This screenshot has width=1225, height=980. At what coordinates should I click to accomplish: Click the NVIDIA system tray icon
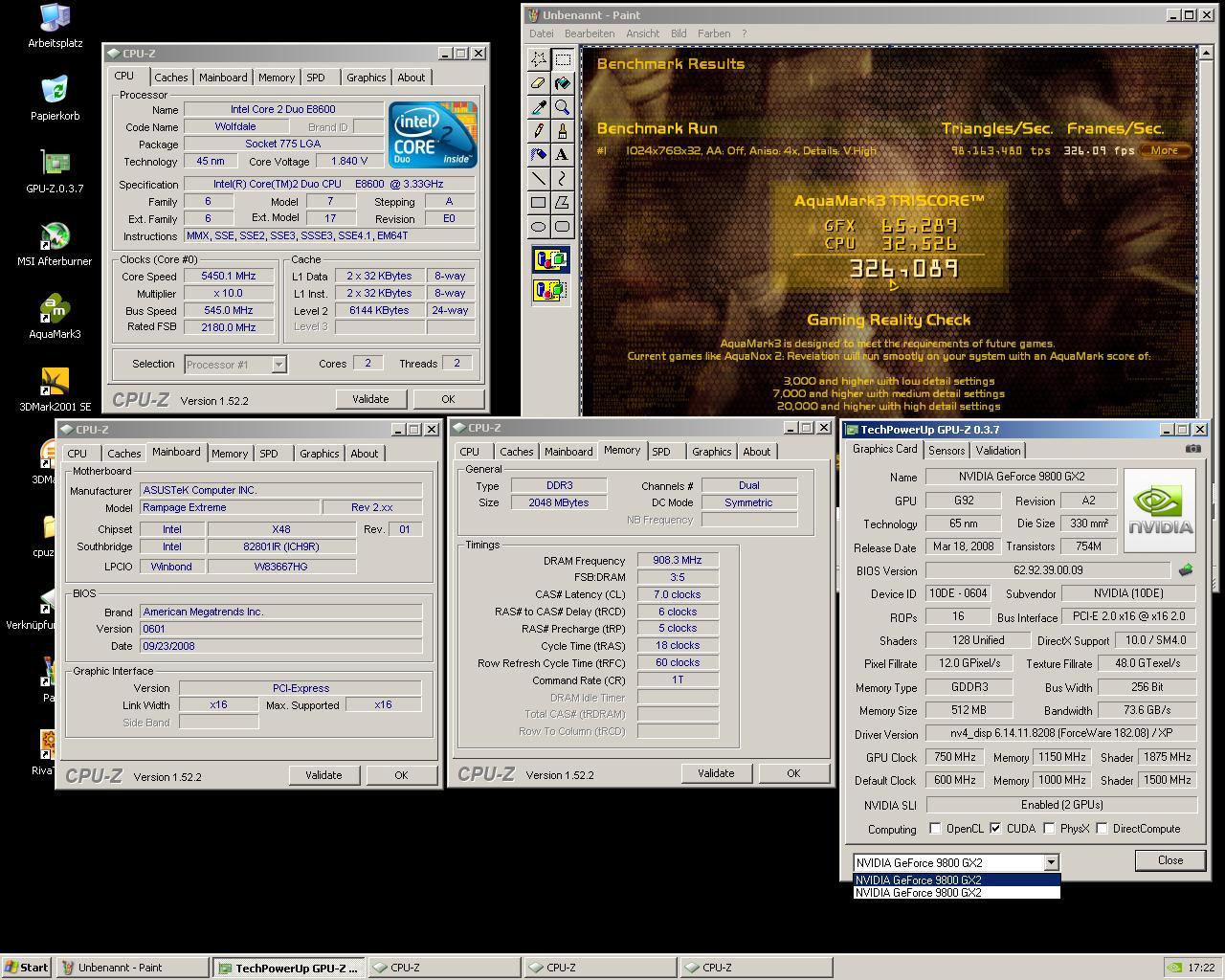[1174, 968]
